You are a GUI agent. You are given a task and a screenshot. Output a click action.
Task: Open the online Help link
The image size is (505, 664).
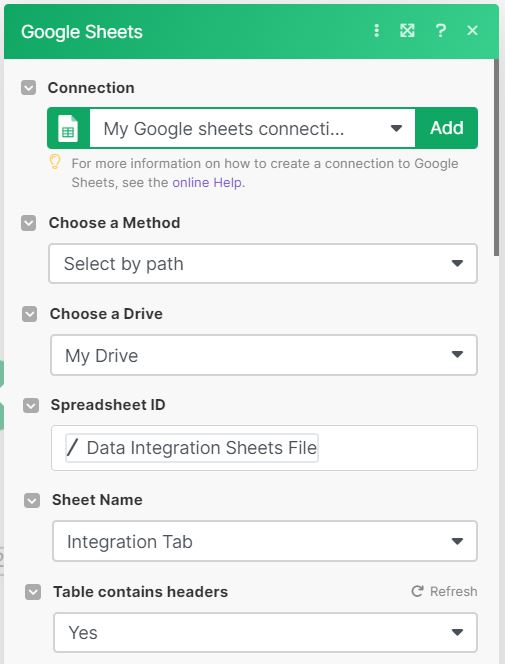(208, 183)
